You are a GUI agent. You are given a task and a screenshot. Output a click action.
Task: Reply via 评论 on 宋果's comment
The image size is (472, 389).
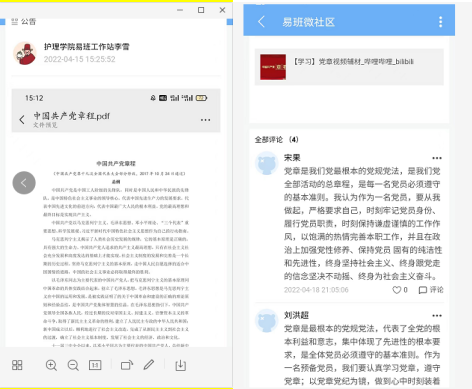431,290
